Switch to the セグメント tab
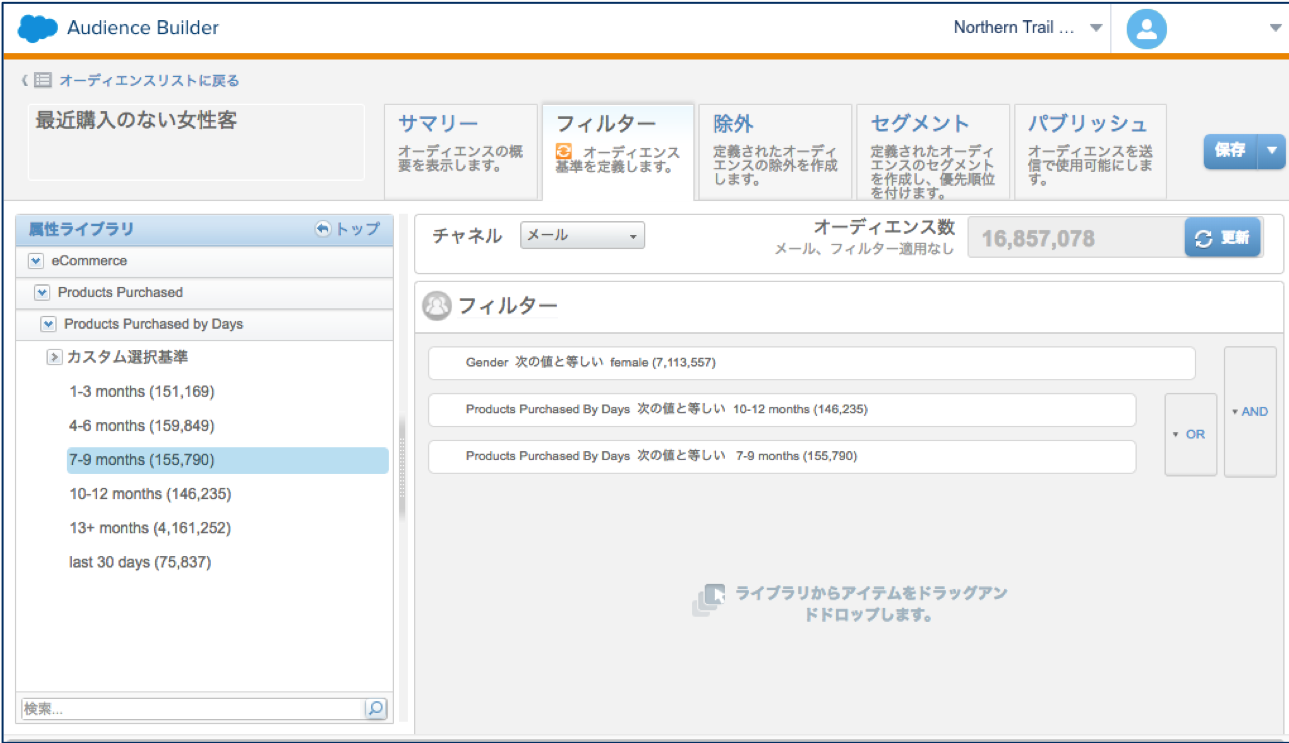 pos(932,152)
